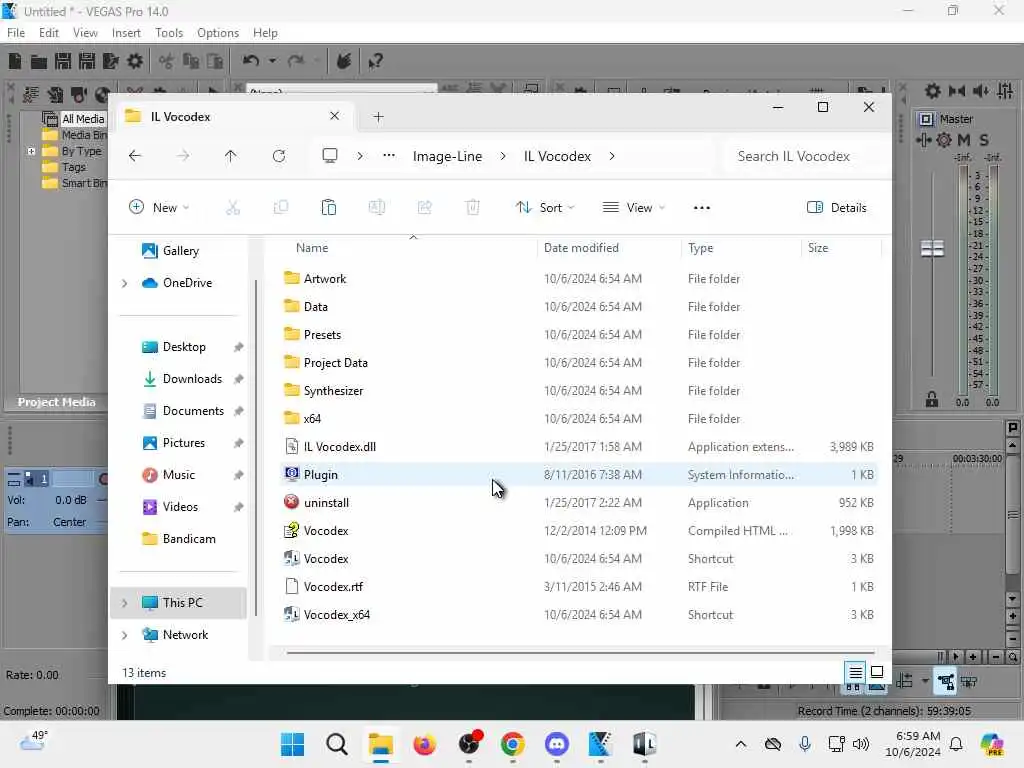Screen dimensions: 1024x768
Task: Click New Project icon in VEGAS toolbar
Action: [15, 61]
